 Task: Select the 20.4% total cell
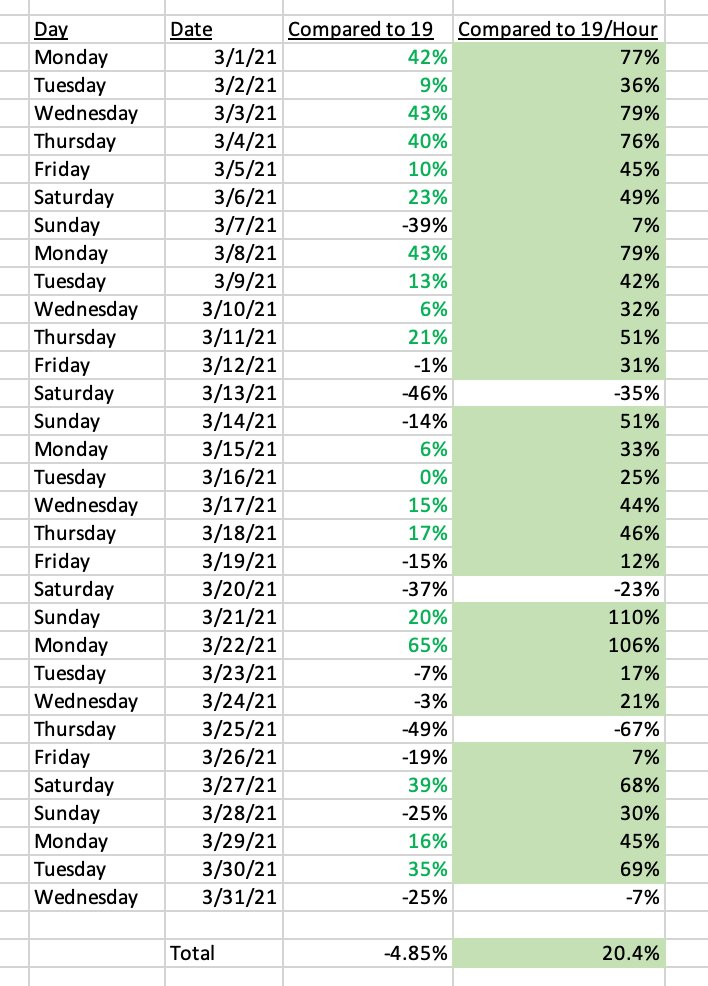coord(558,953)
